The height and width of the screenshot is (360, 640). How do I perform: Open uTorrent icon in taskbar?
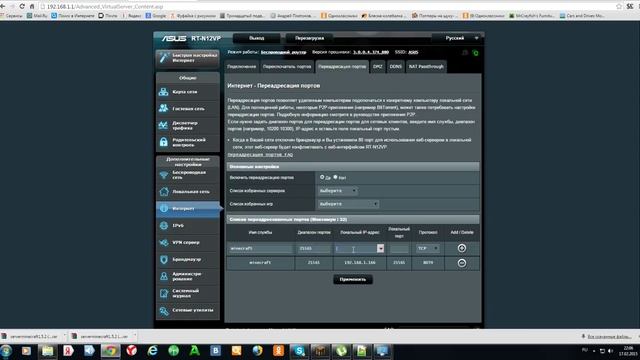coord(341,351)
